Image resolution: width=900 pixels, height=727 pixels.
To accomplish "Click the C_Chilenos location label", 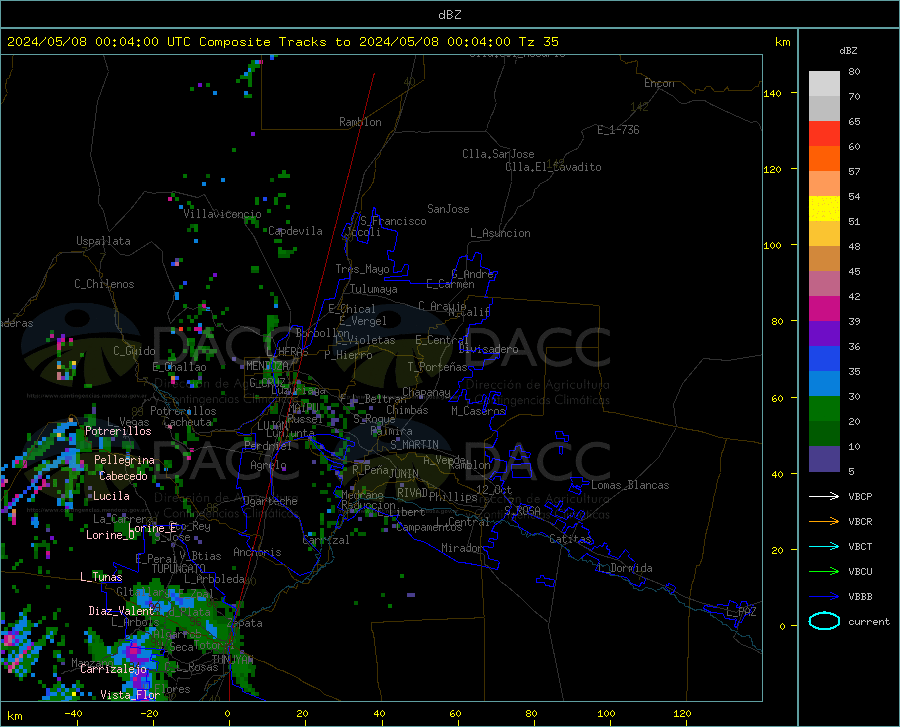I will 104,284.
